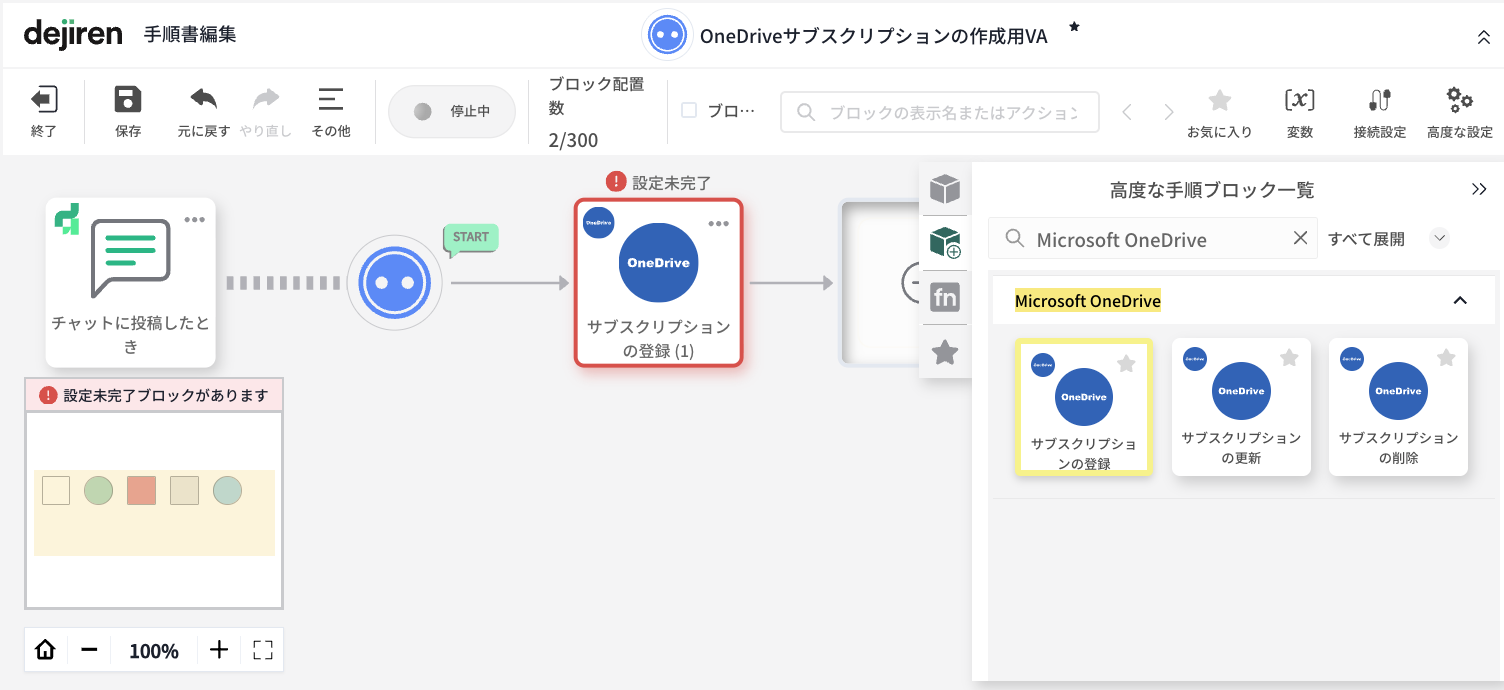The width and height of the screenshot is (1504, 690).
Task: Open 接続設定 connection settings
Action: point(1380,112)
